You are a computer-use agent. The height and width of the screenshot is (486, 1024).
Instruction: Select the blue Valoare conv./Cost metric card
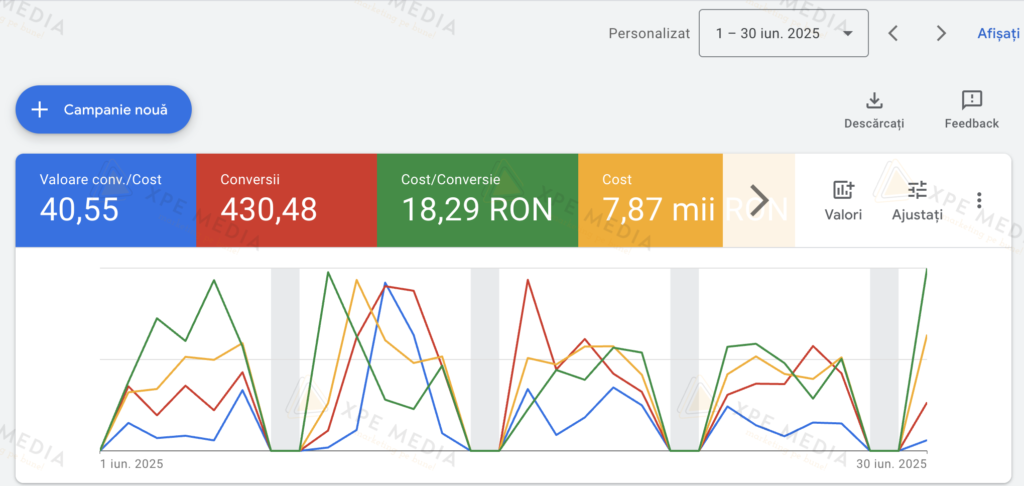coord(105,200)
